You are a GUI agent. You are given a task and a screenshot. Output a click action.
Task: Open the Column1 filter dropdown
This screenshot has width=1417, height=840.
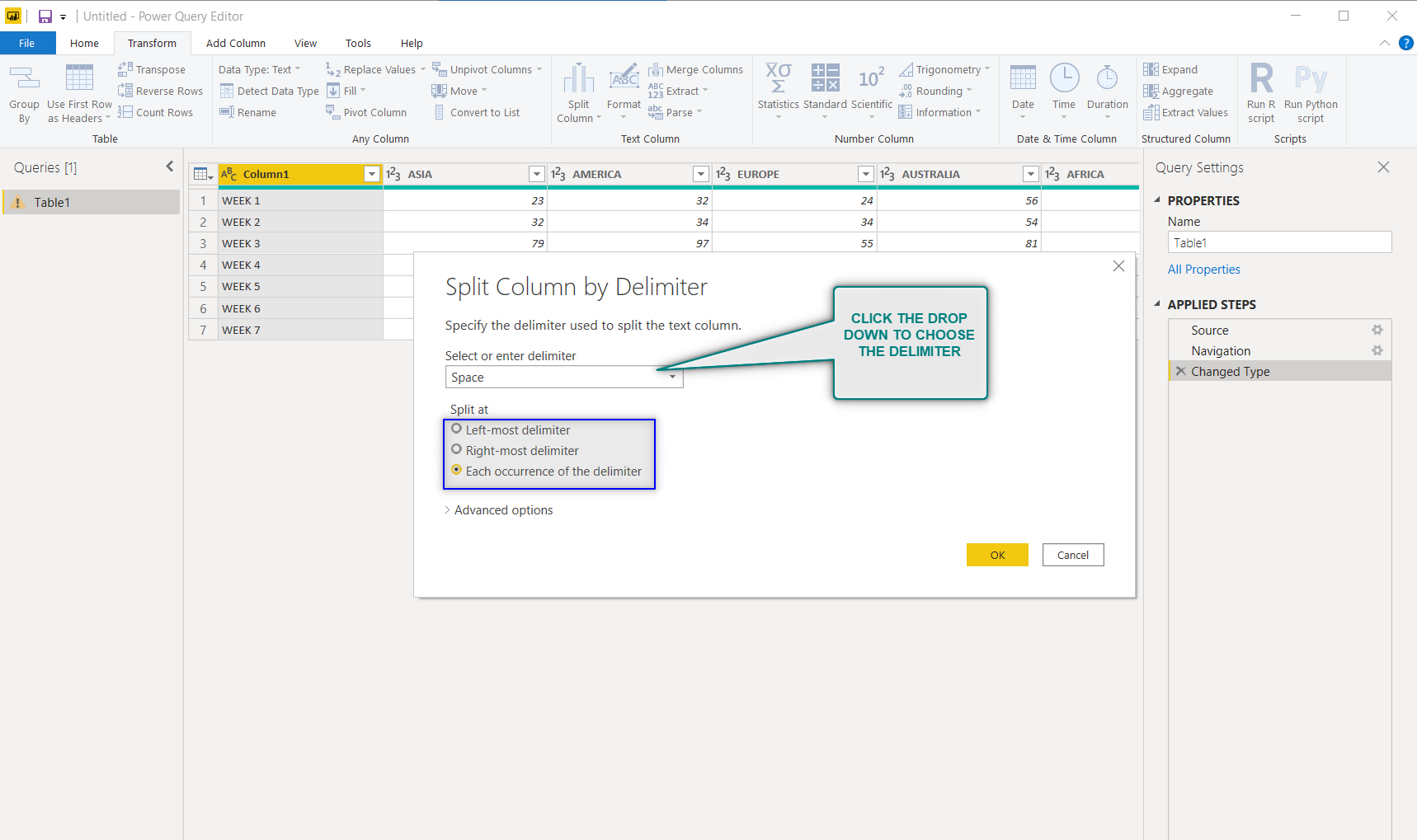pyautogui.click(x=372, y=174)
